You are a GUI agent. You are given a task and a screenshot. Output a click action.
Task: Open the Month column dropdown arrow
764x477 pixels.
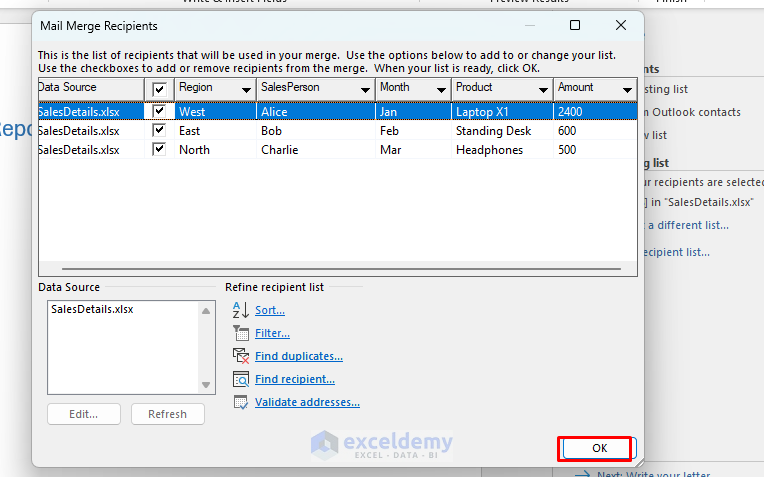coord(441,90)
